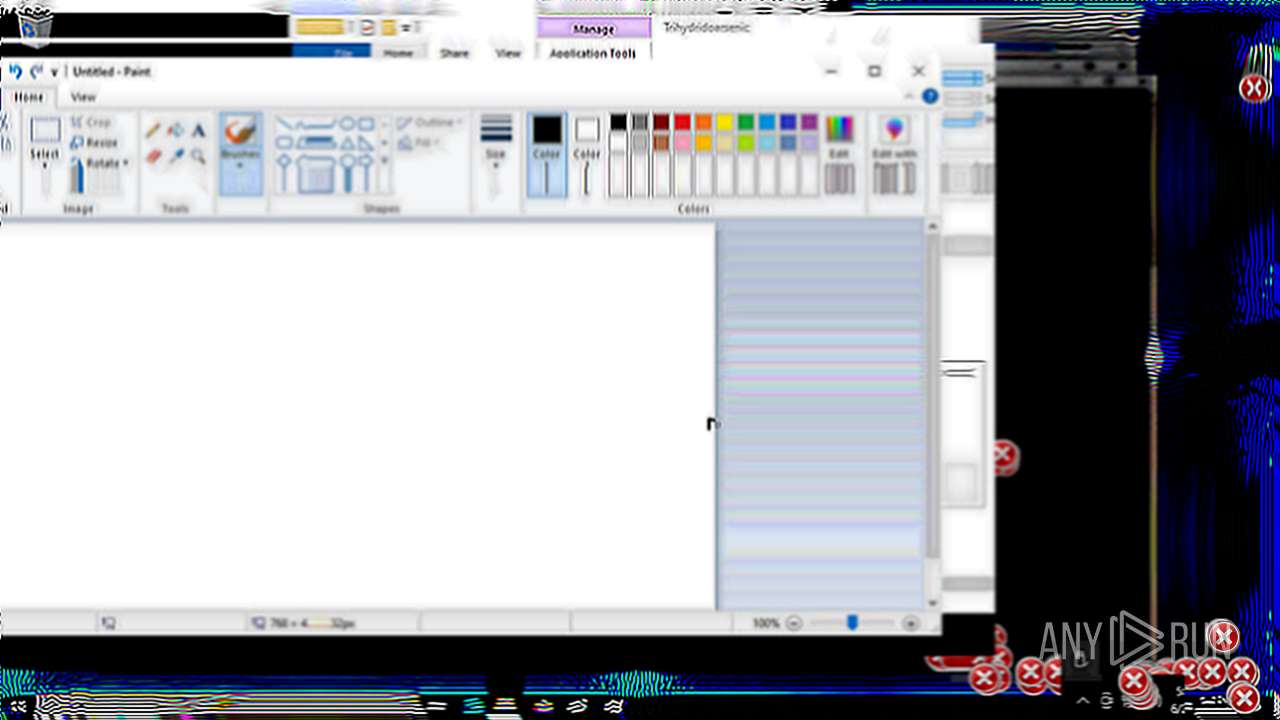The image size is (1280, 720).
Task: Select Manage tab in Explorer window
Action: [x=594, y=29]
